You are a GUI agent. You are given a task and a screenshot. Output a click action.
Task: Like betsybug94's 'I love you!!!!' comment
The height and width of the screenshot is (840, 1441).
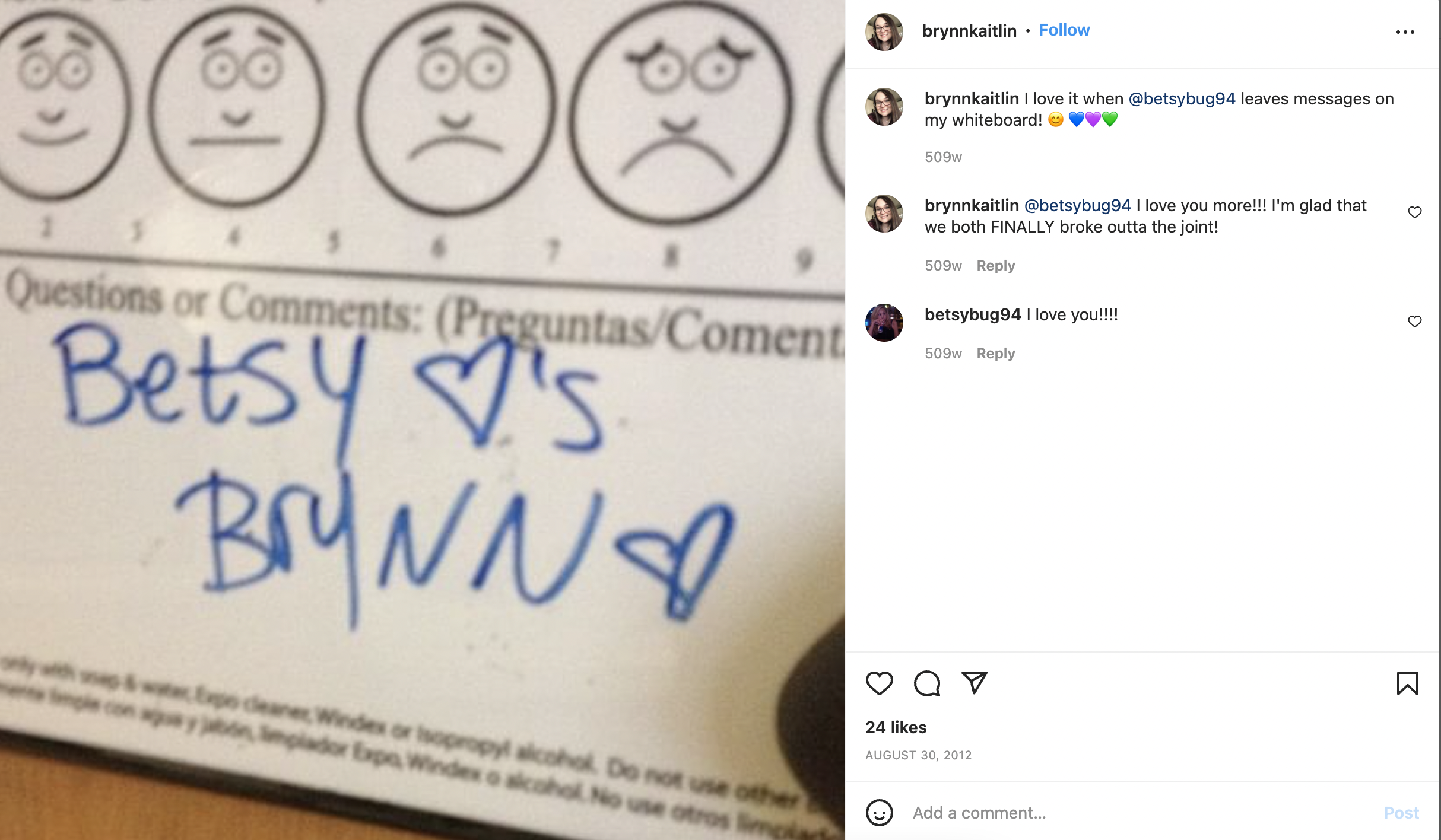(1414, 322)
